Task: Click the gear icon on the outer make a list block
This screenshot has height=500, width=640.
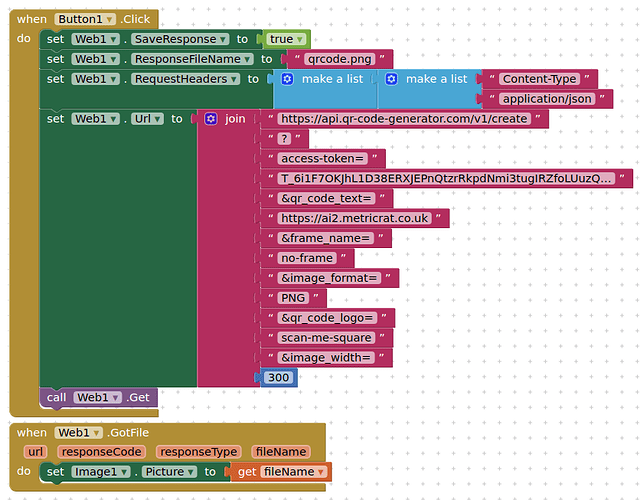Action: pos(288,79)
